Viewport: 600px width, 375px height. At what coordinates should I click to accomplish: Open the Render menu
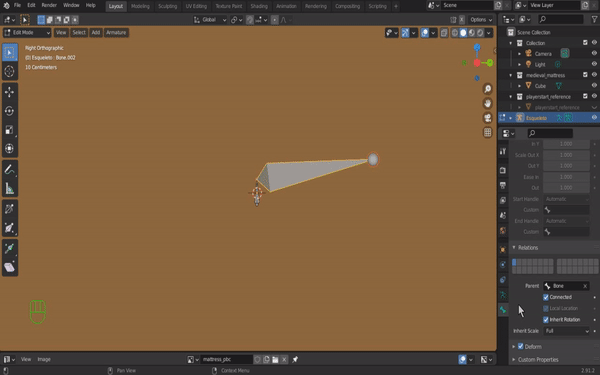(x=49, y=5)
